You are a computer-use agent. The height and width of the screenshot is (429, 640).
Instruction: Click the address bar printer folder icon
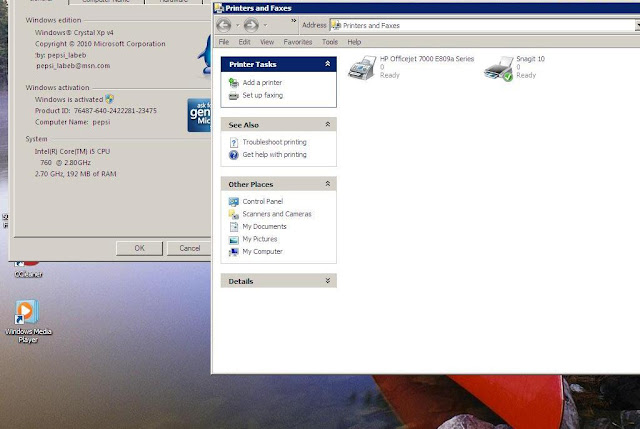tap(336, 25)
